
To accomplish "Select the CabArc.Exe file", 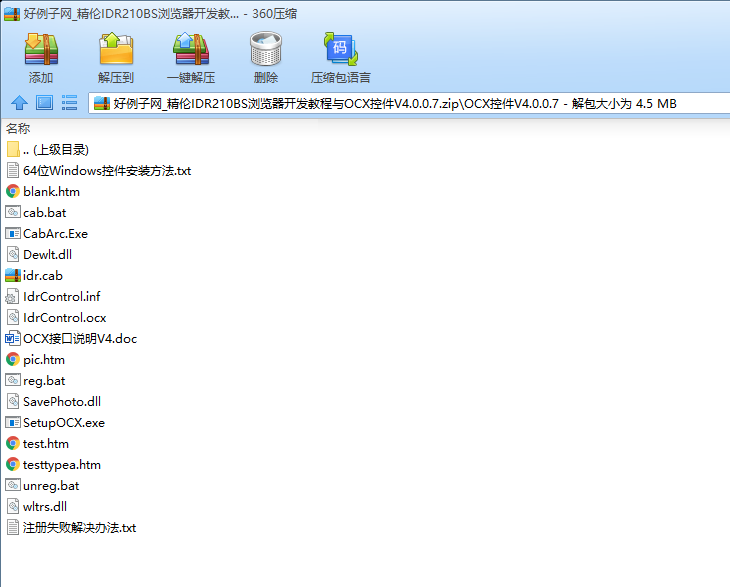I will pyautogui.click(x=47, y=234).
